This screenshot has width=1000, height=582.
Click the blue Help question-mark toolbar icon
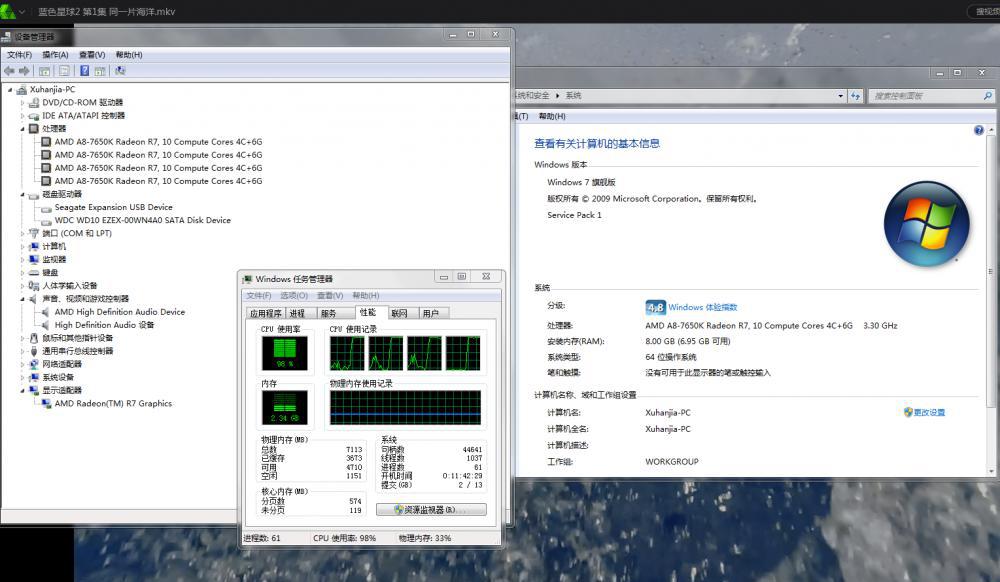(x=84, y=71)
